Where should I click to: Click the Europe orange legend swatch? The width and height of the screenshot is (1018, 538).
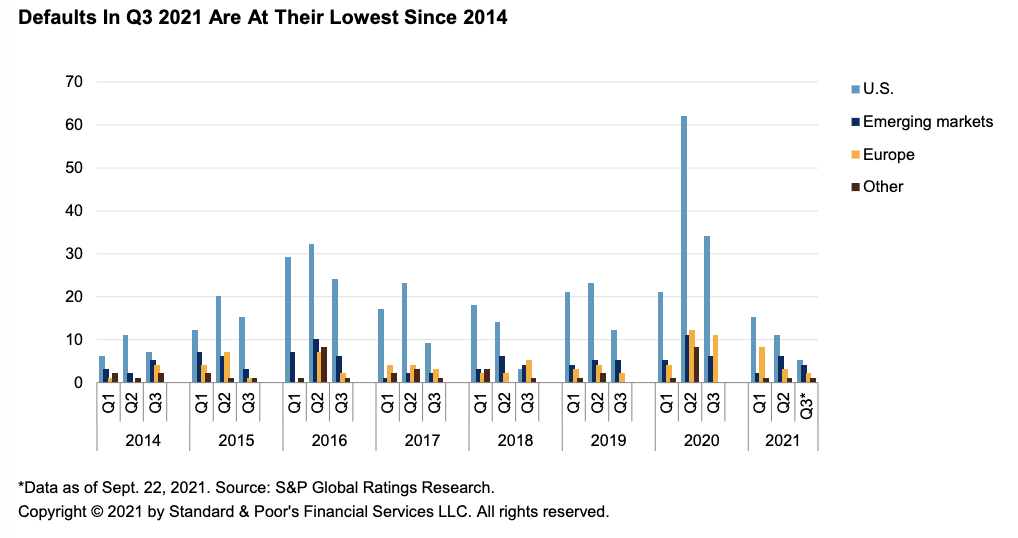click(852, 155)
